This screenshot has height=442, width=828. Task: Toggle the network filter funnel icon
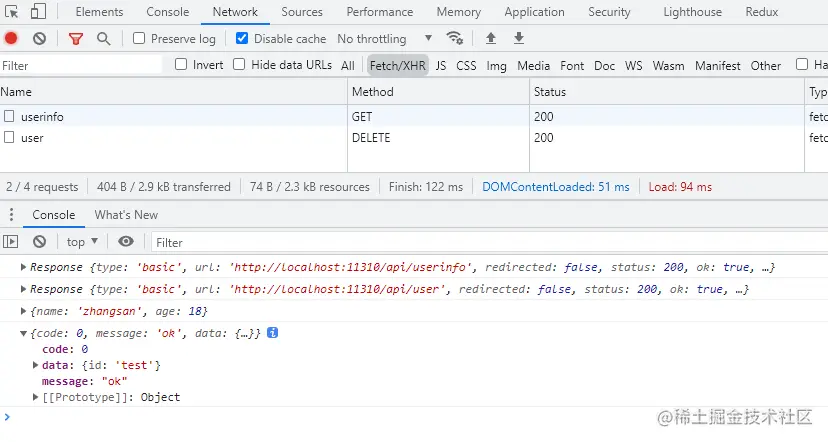[76, 39]
